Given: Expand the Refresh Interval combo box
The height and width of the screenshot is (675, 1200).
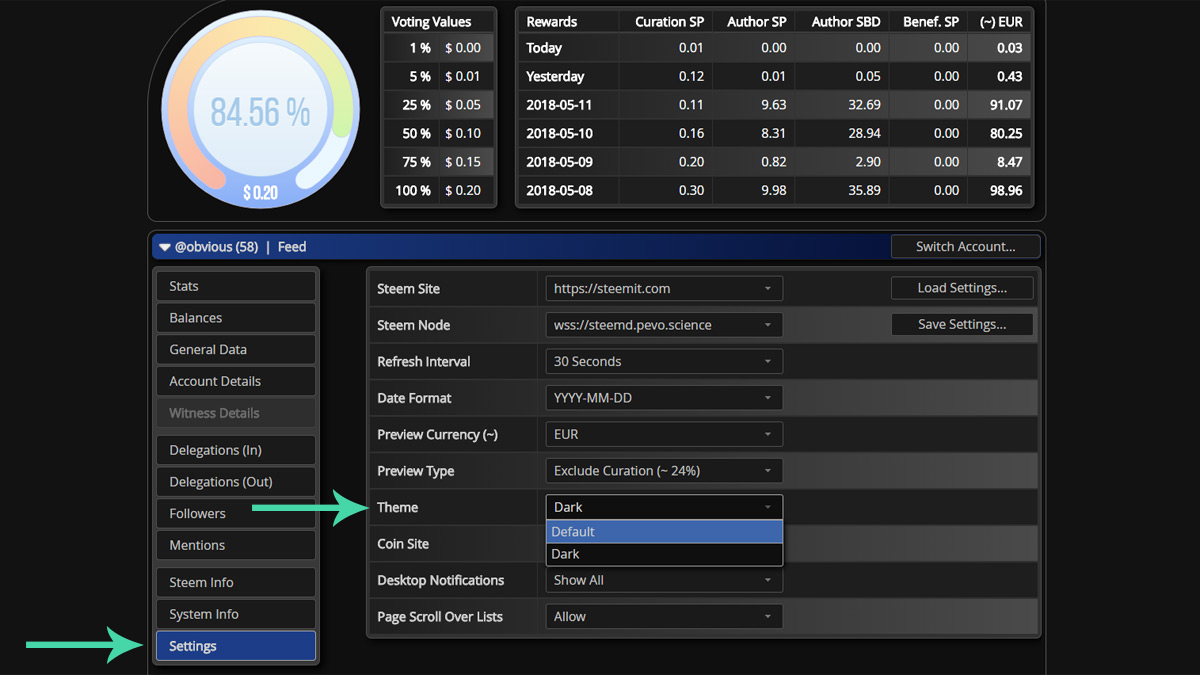Looking at the screenshot, I should [664, 362].
